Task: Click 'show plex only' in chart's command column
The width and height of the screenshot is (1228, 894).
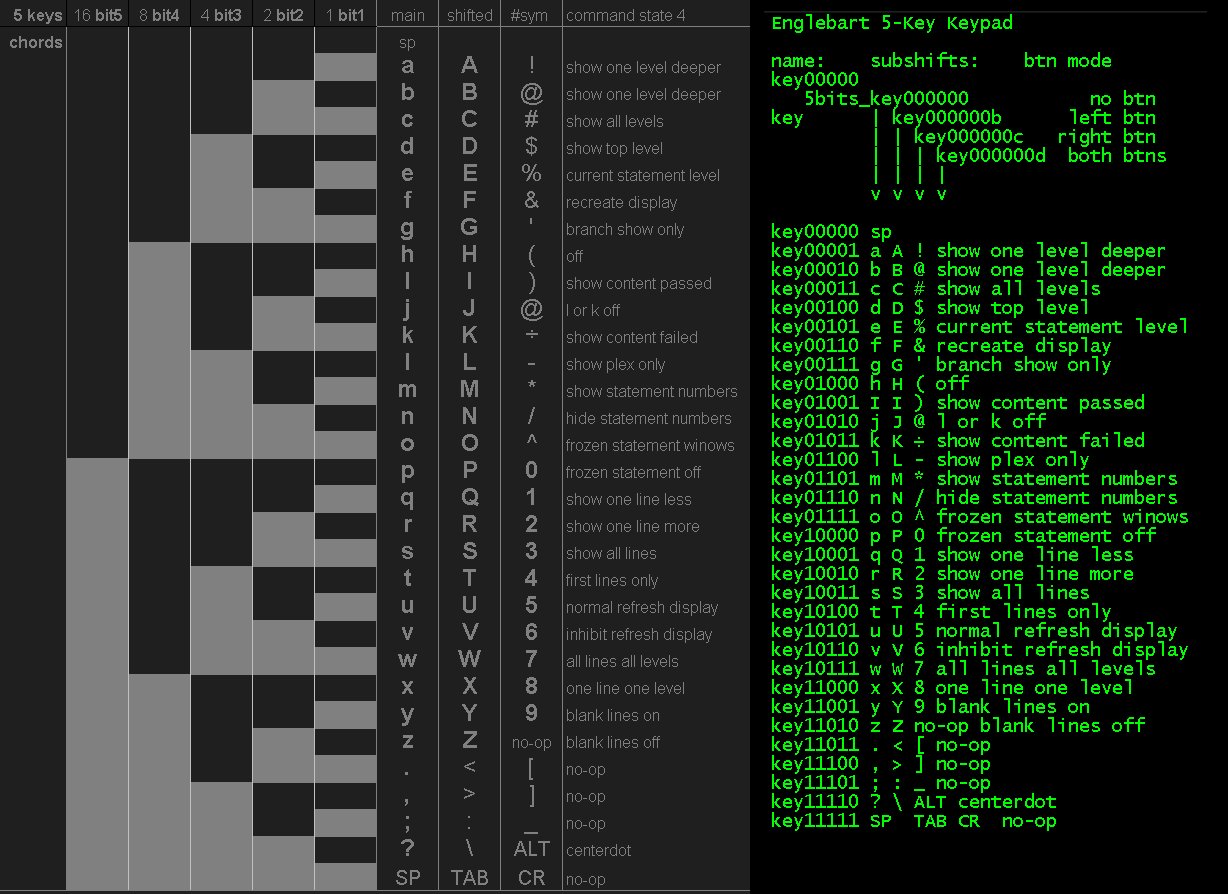Action: [615, 364]
